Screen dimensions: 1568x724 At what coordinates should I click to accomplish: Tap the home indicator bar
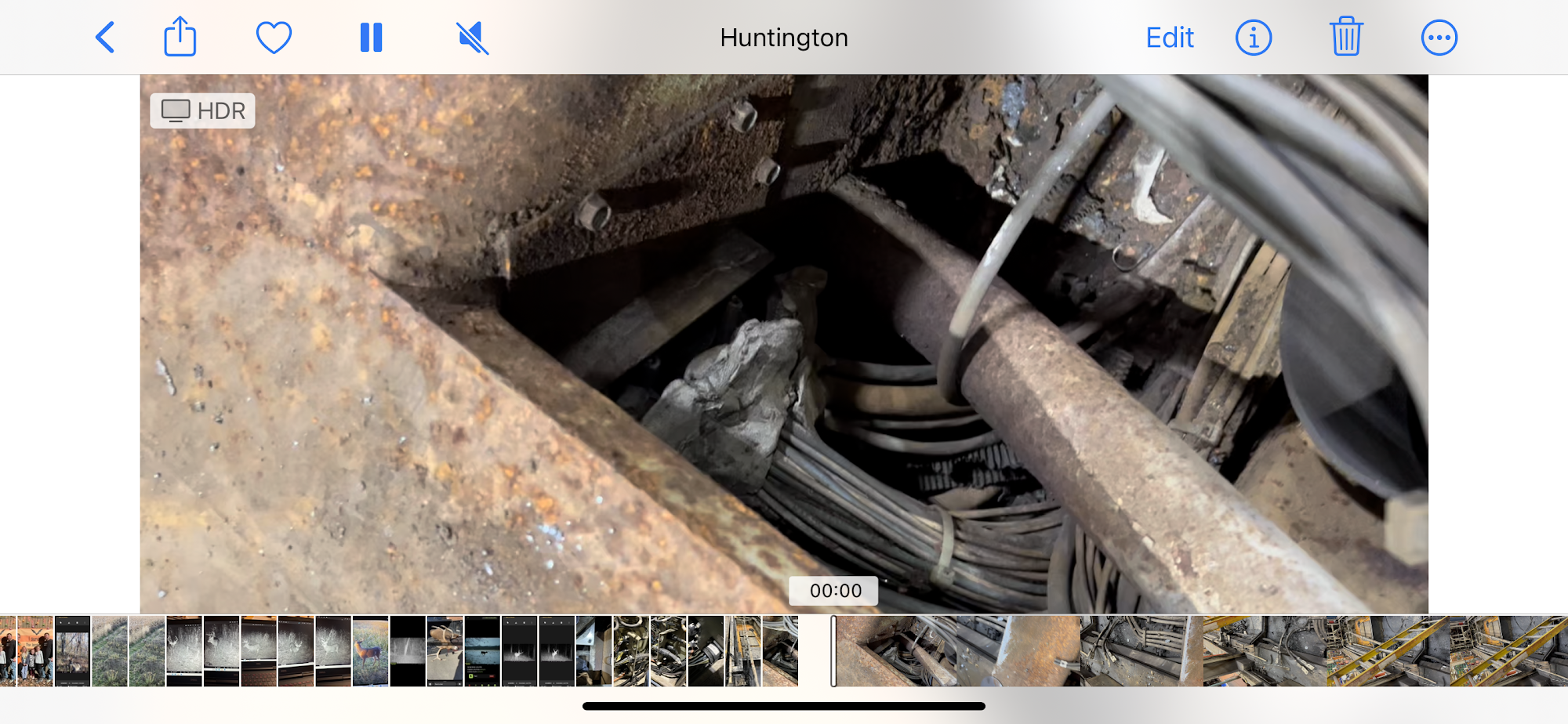(x=784, y=706)
